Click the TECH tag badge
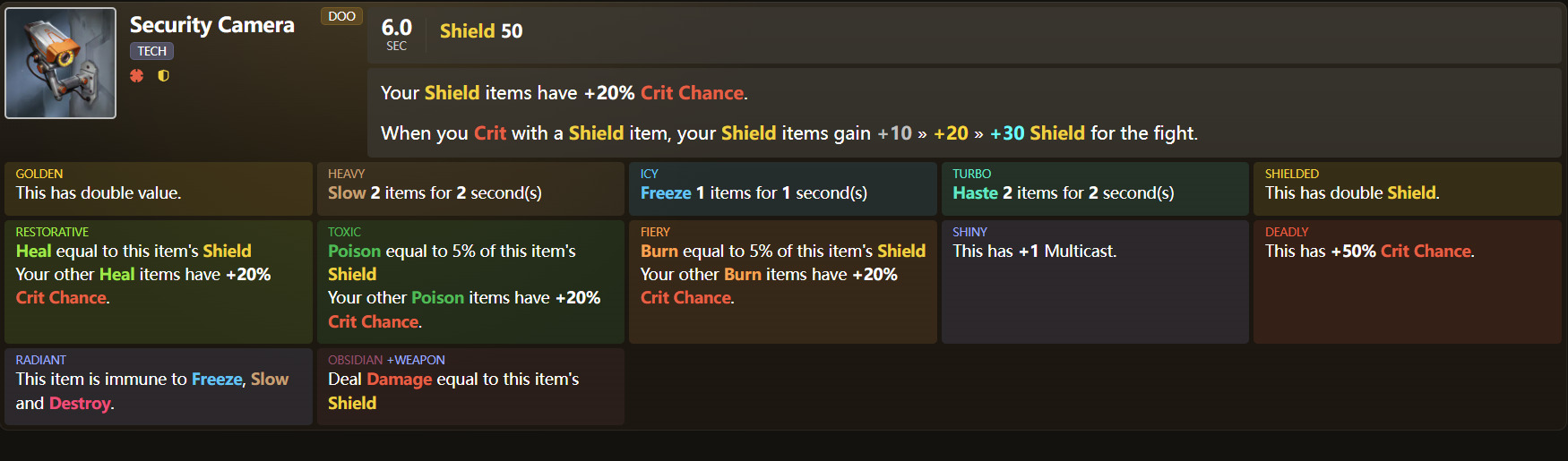1568x461 pixels. click(x=151, y=51)
